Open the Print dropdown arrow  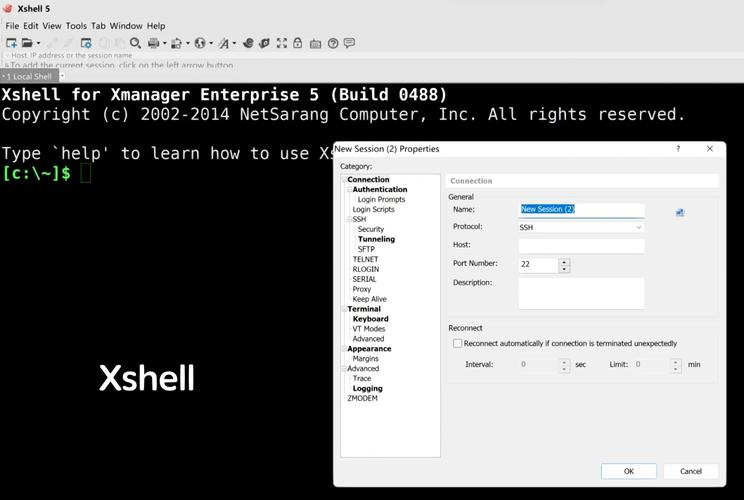[x=165, y=43]
